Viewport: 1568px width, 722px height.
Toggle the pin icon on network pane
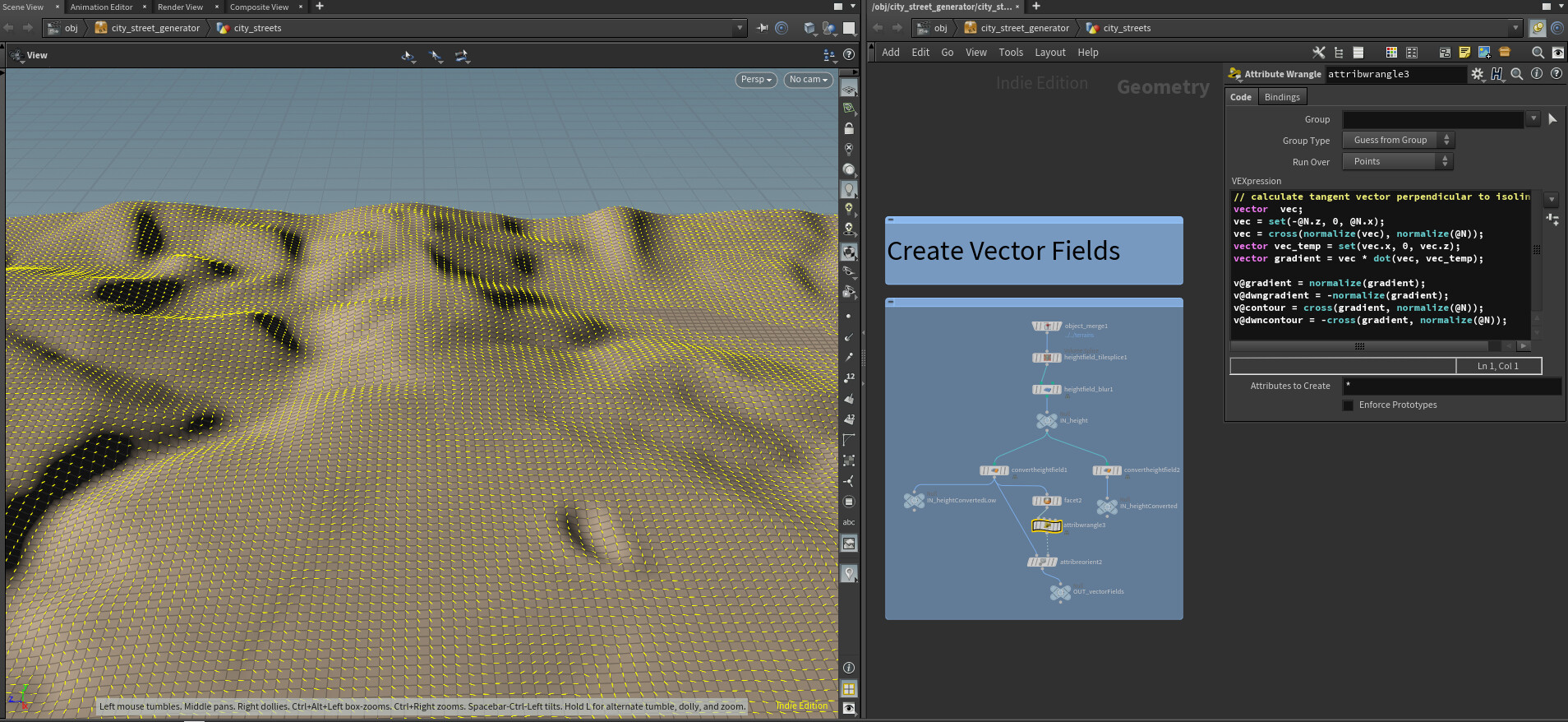point(1538,28)
